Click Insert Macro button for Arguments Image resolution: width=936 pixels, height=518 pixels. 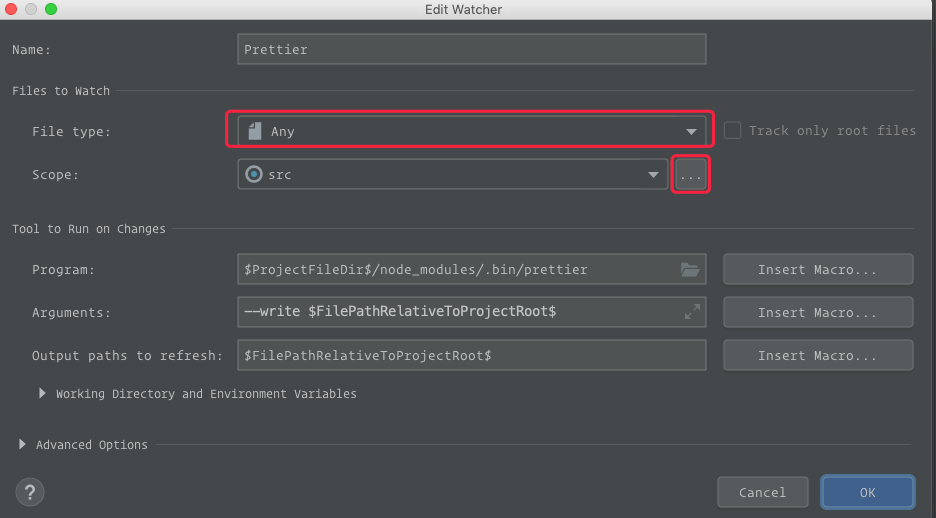click(x=817, y=312)
